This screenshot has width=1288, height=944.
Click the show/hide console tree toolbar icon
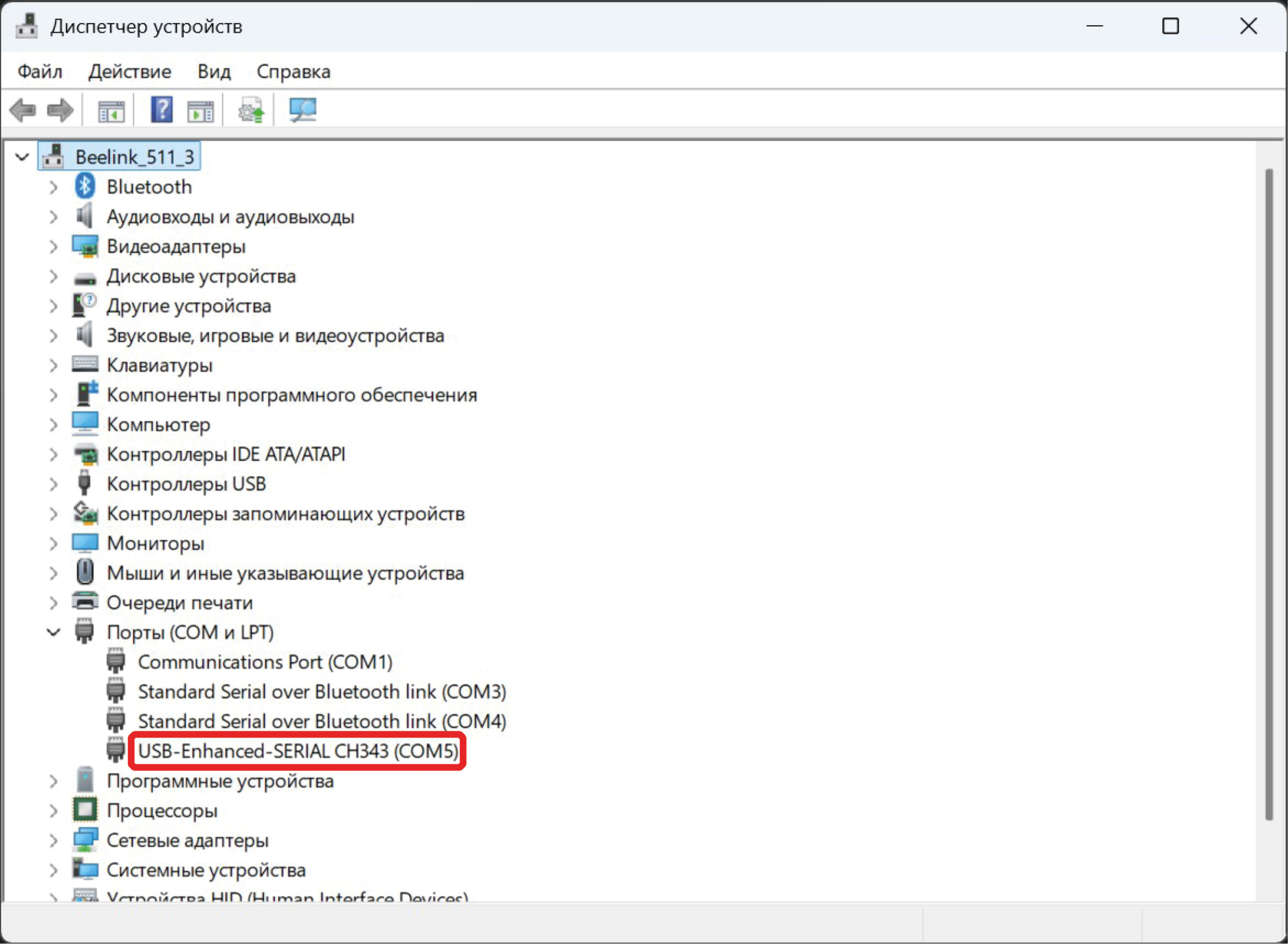point(111,110)
